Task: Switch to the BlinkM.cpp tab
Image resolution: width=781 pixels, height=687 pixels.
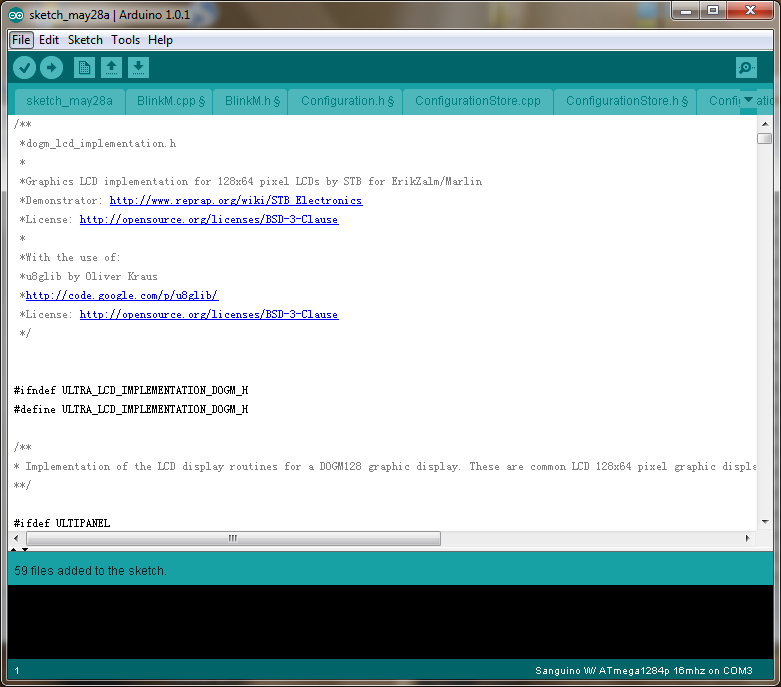Action: pos(170,101)
